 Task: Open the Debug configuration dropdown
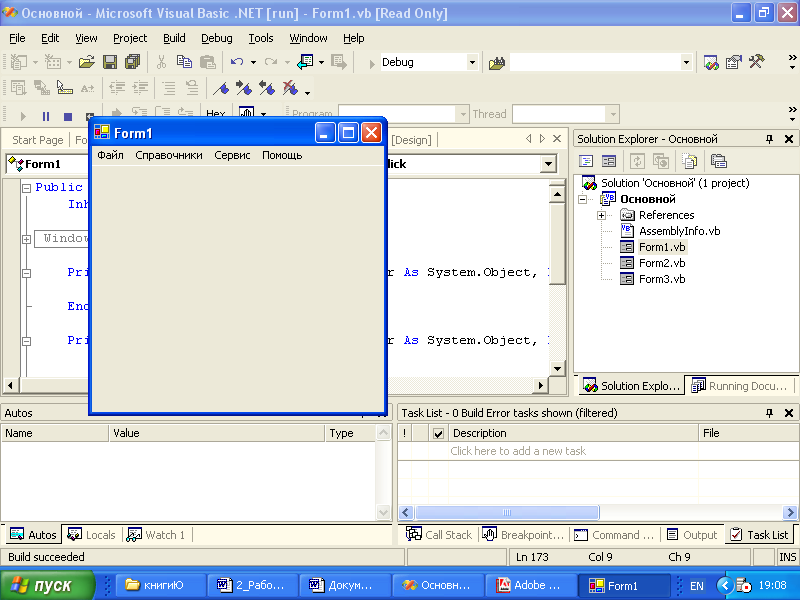(472, 63)
